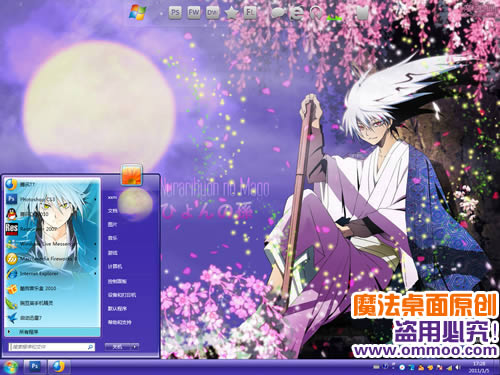This screenshot has width=500, height=375.
Task: Open Photoshop from the top dock PS icon
Action: coord(175,13)
